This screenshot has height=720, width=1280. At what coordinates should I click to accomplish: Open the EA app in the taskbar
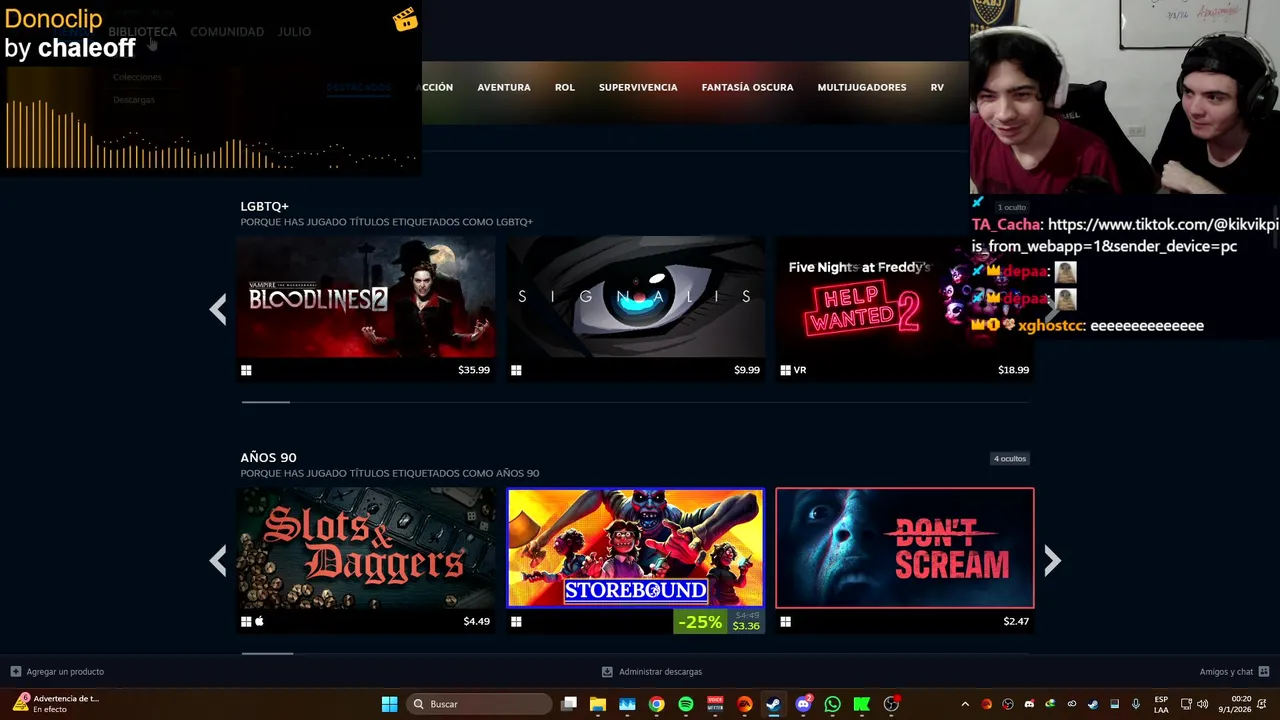744,704
